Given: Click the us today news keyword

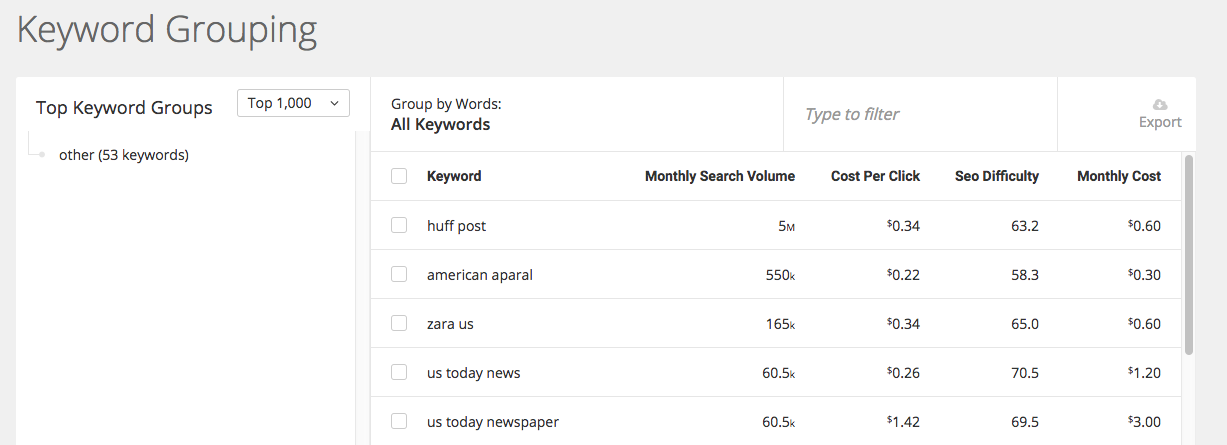Looking at the screenshot, I should (474, 373).
